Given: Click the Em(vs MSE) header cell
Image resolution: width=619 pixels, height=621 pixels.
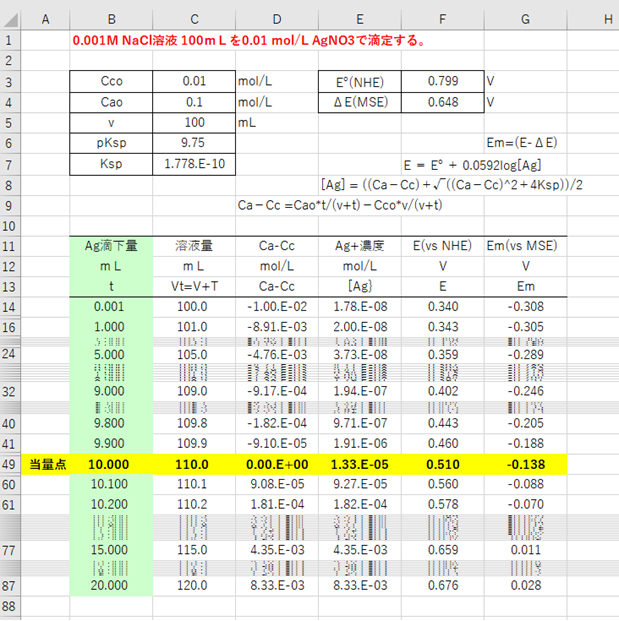Looking at the screenshot, I should click(x=525, y=246).
